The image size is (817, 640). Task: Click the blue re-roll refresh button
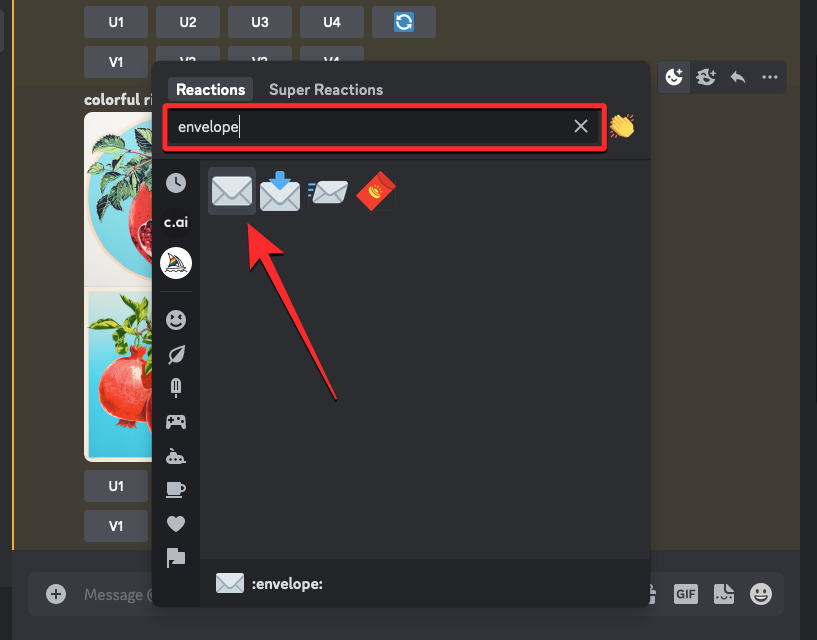coord(404,22)
